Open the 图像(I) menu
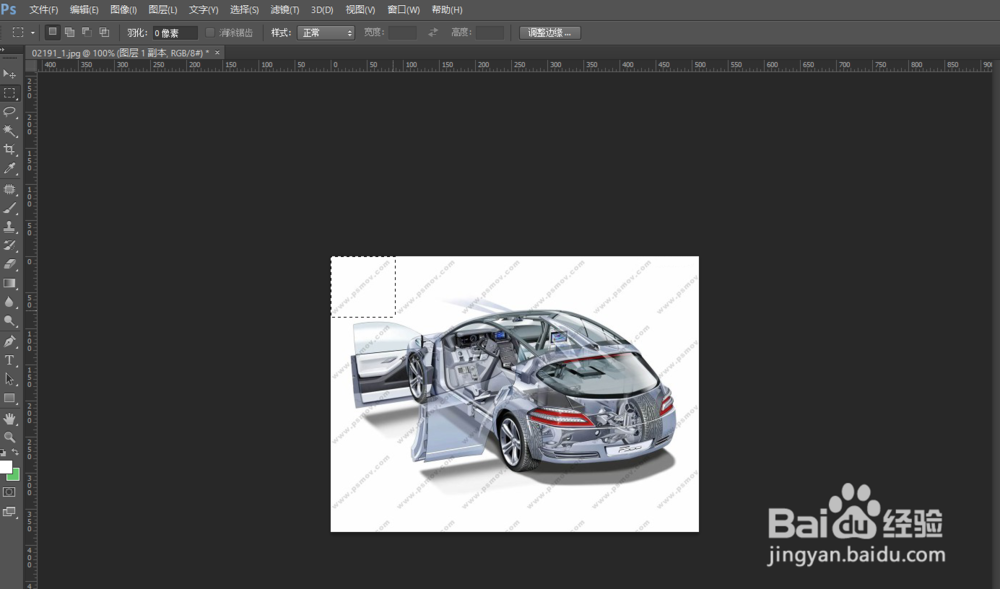Image resolution: width=1000 pixels, height=589 pixels. click(x=124, y=10)
